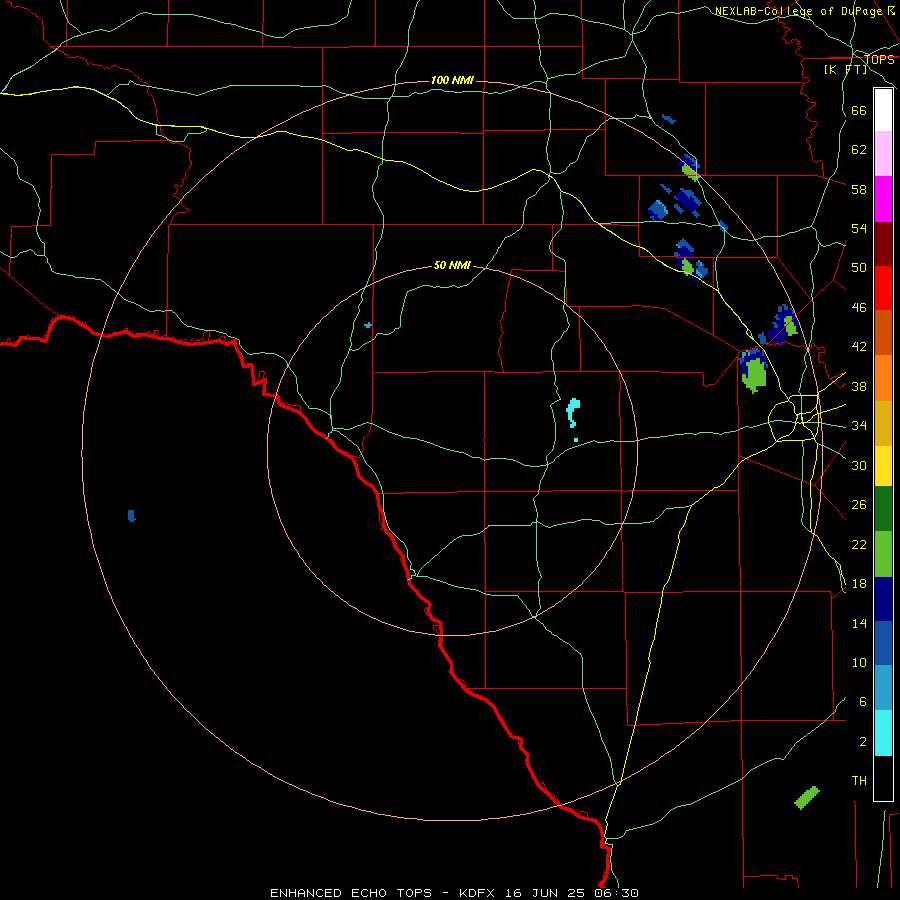This screenshot has width=900, height=900.
Task: Select the light green legend swatch near 22
Action: click(x=883, y=554)
